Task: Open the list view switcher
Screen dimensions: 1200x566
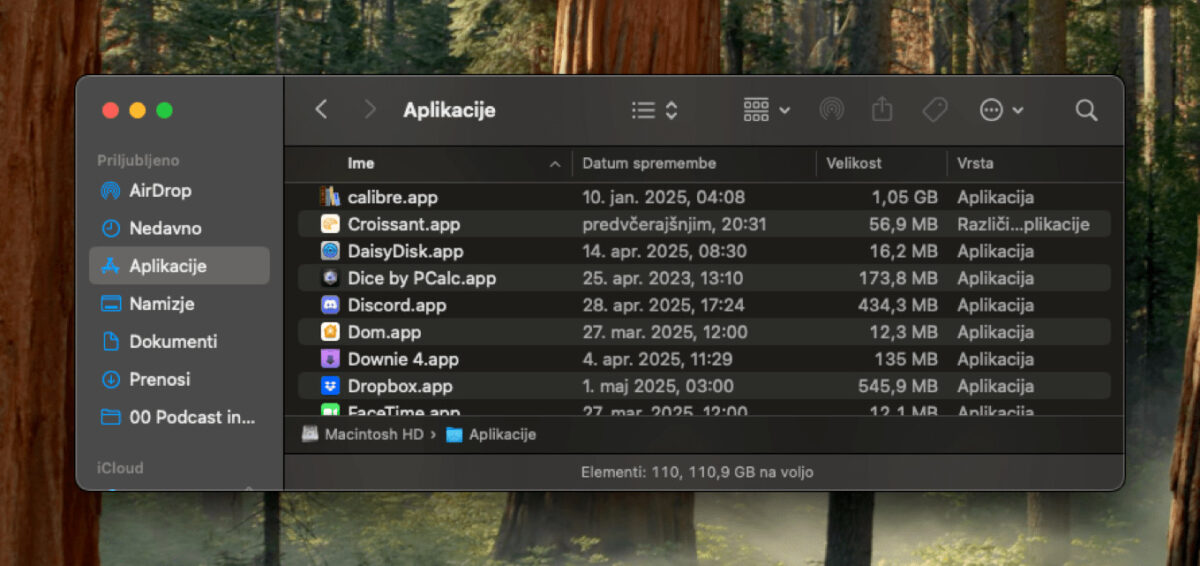Action: (655, 110)
